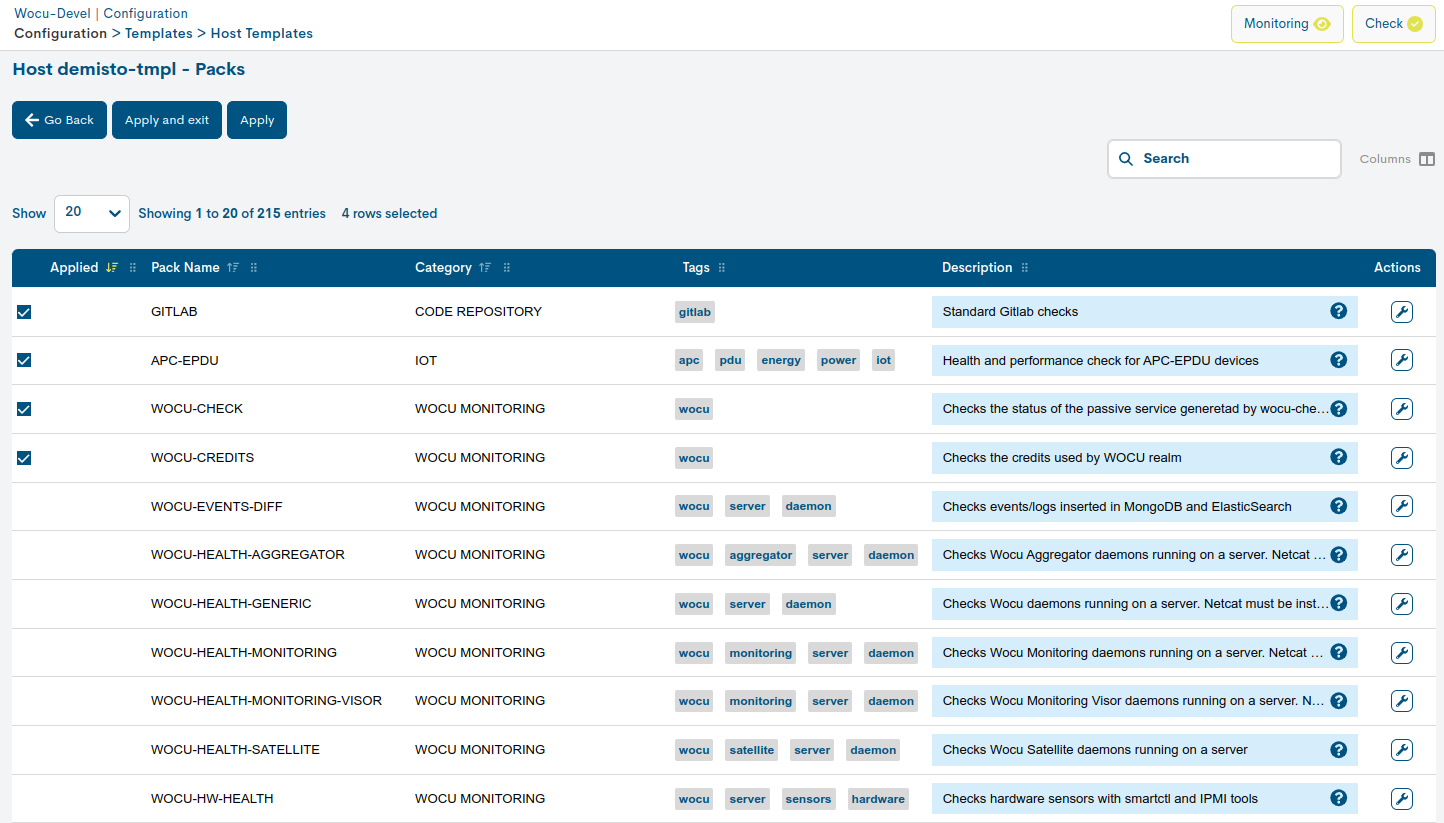The image size is (1444, 823).
Task: Click the gitlab tag
Action: point(695,312)
